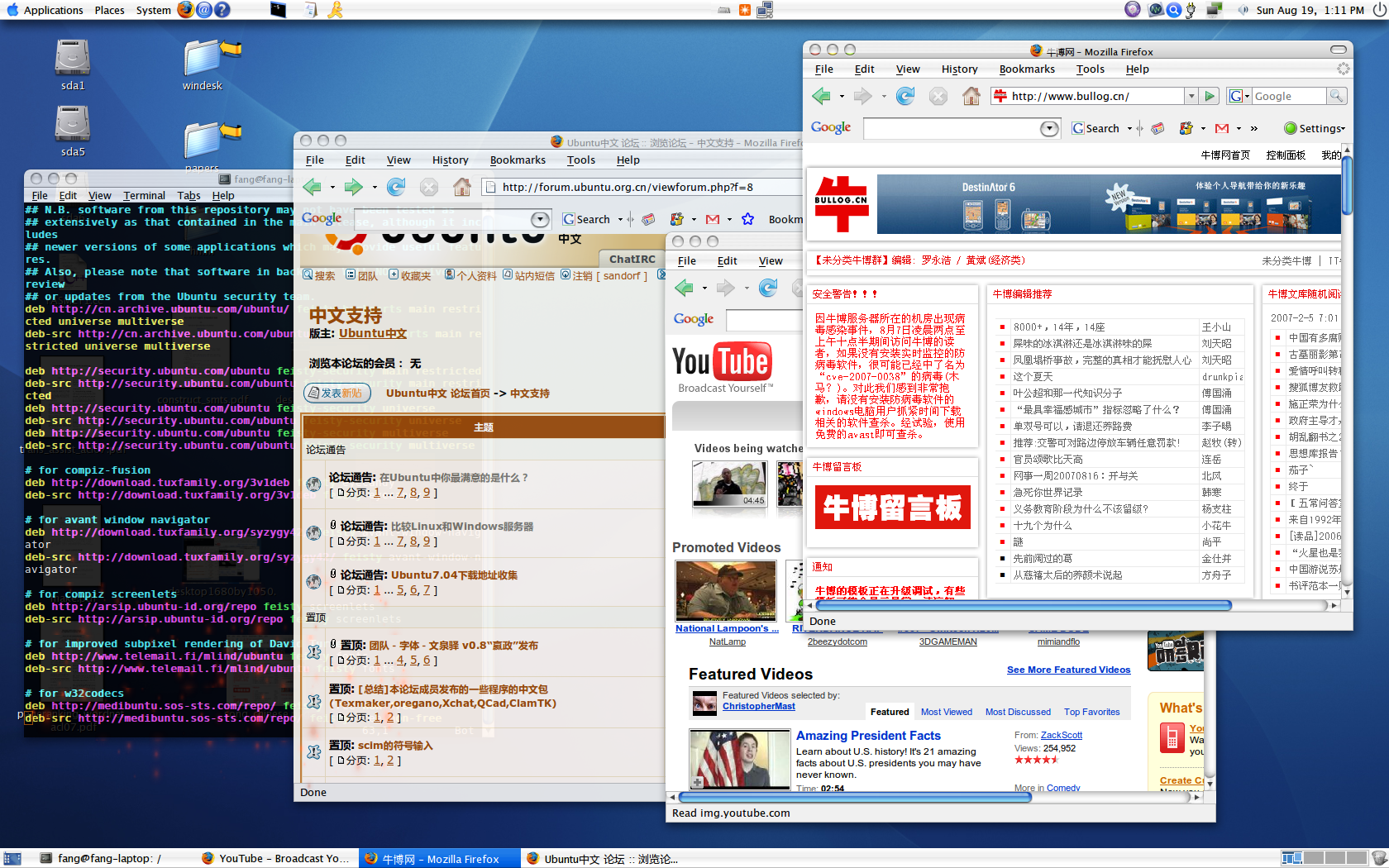Select Most Viewed tab on YouTube
Image resolution: width=1389 pixels, height=868 pixels.
(x=947, y=712)
